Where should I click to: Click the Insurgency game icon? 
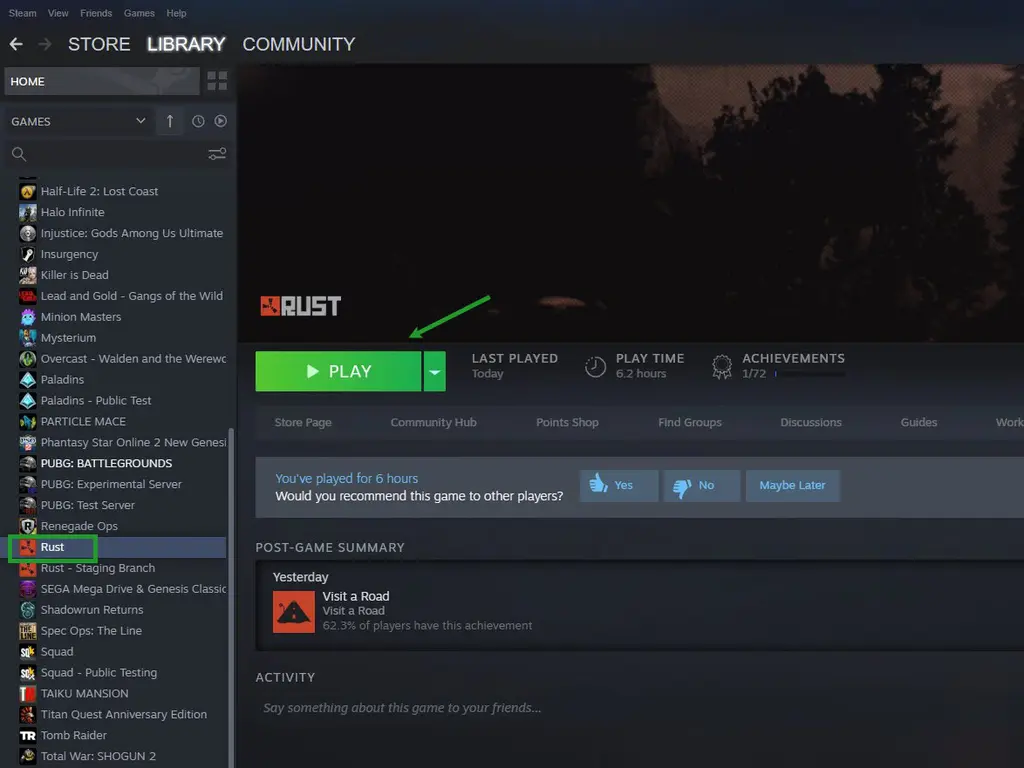(x=27, y=254)
